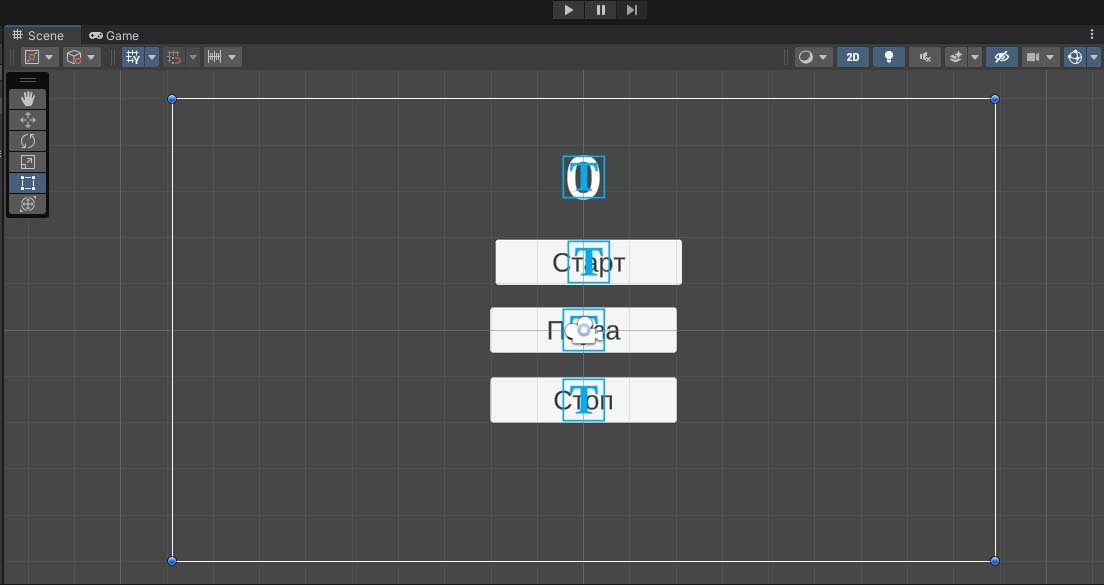The height and width of the screenshot is (585, 1104).
Task: Switch to the Game tab
Action: click(114, 35)
